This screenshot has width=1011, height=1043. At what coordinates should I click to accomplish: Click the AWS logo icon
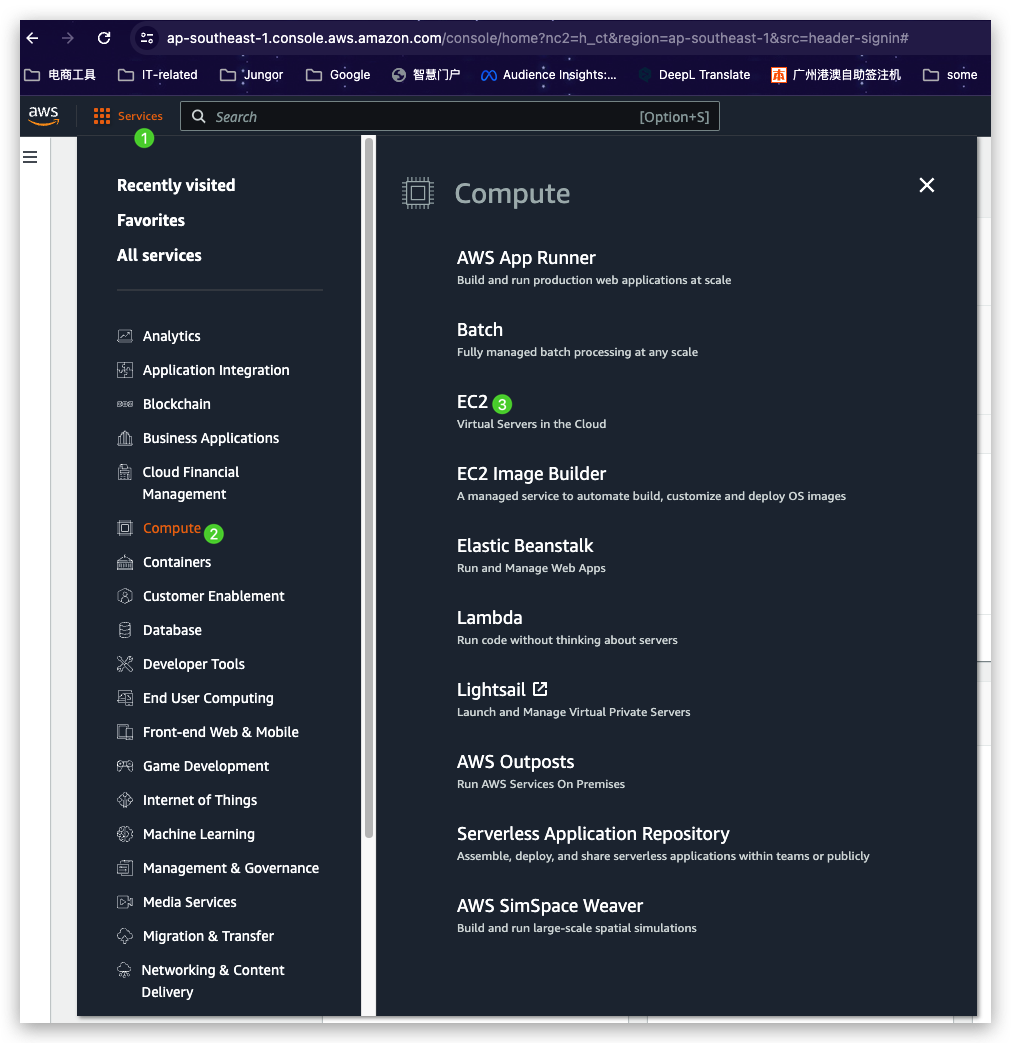click(43, 116)
